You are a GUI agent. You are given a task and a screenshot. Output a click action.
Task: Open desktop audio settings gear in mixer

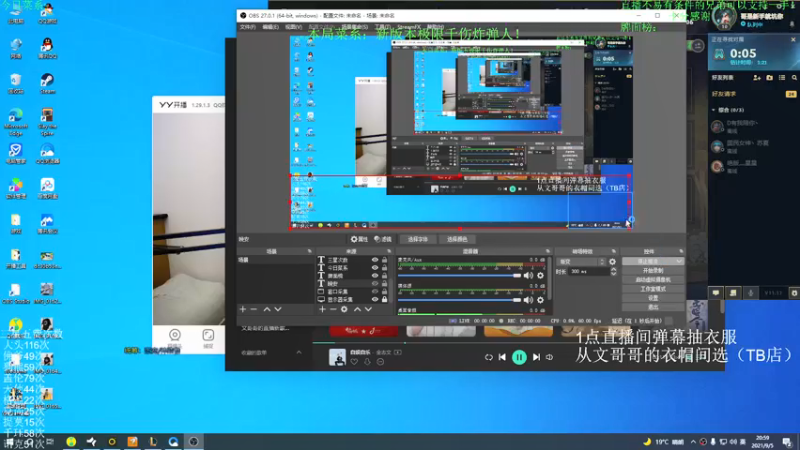(x=540, y=300)
